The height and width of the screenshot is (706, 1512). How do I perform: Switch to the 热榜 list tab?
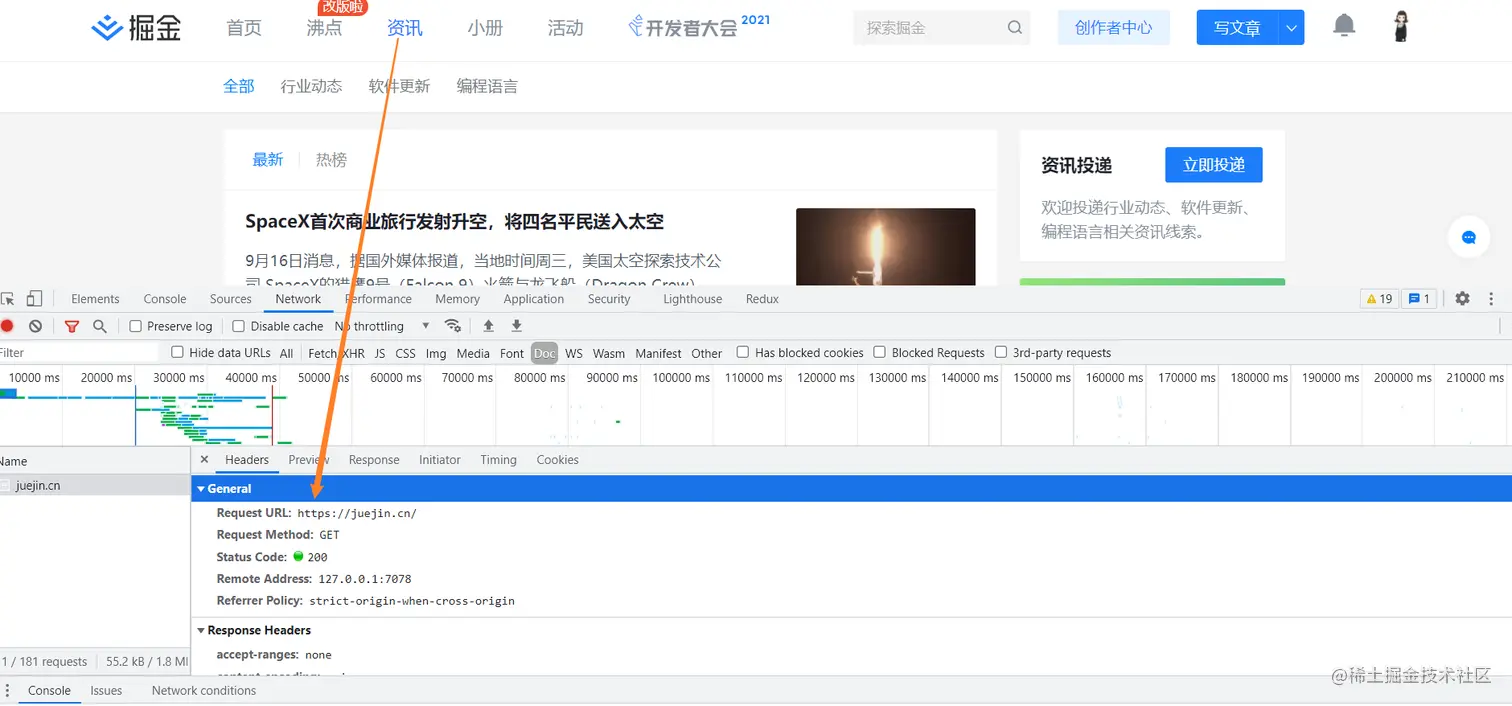[x=331, y=159]
